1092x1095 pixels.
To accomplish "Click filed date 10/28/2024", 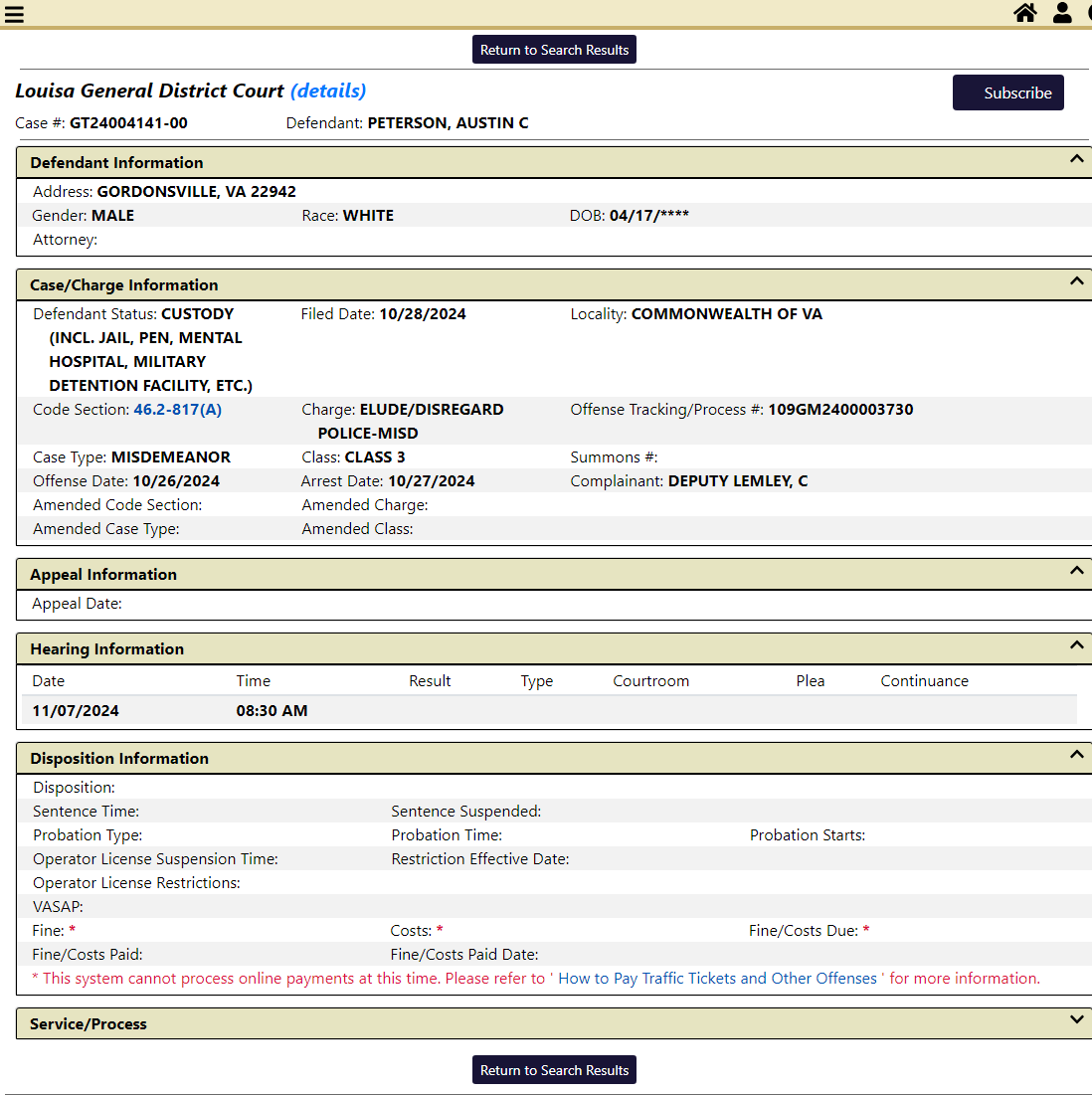I will tap(423, 314).
